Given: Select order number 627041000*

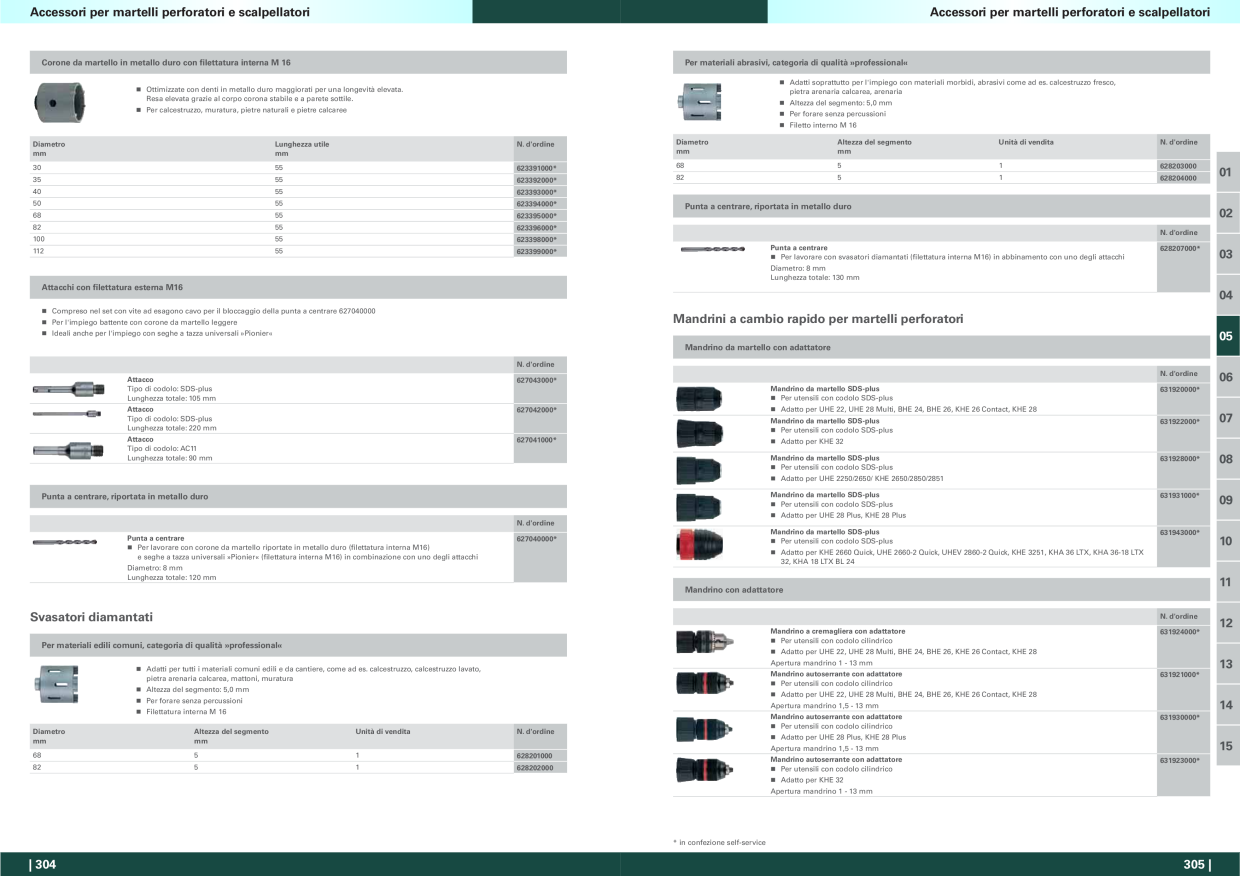Looking at the screenshot, I should pos(536,439).
